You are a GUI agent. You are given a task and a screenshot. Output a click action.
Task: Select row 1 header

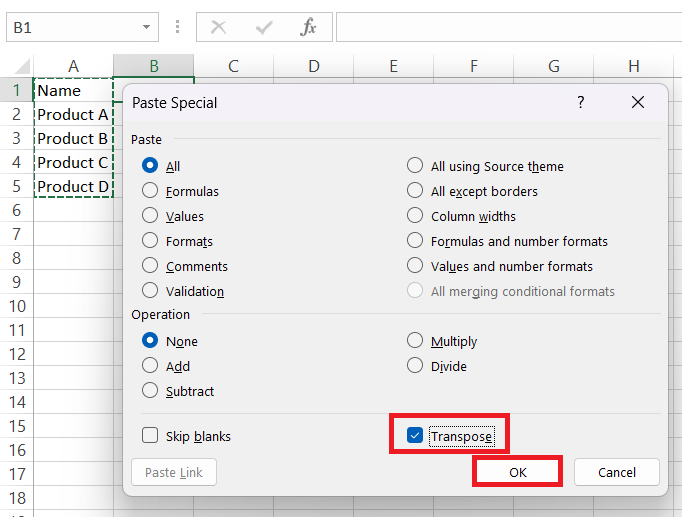17,90
